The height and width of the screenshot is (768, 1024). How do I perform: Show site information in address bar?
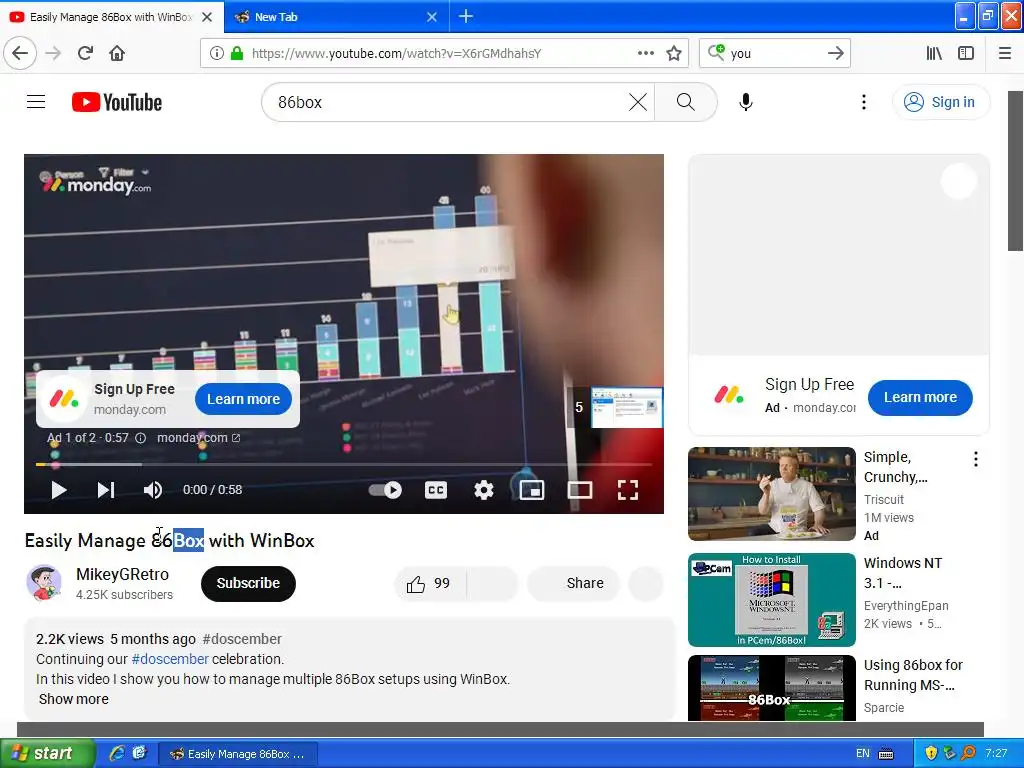coord(216,54)
